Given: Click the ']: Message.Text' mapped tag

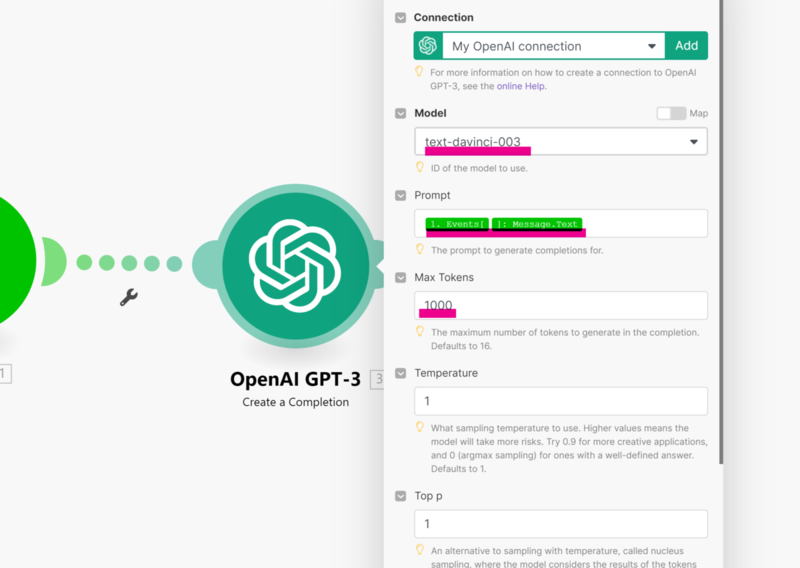Looking at the screenshot, I should 537,224.
